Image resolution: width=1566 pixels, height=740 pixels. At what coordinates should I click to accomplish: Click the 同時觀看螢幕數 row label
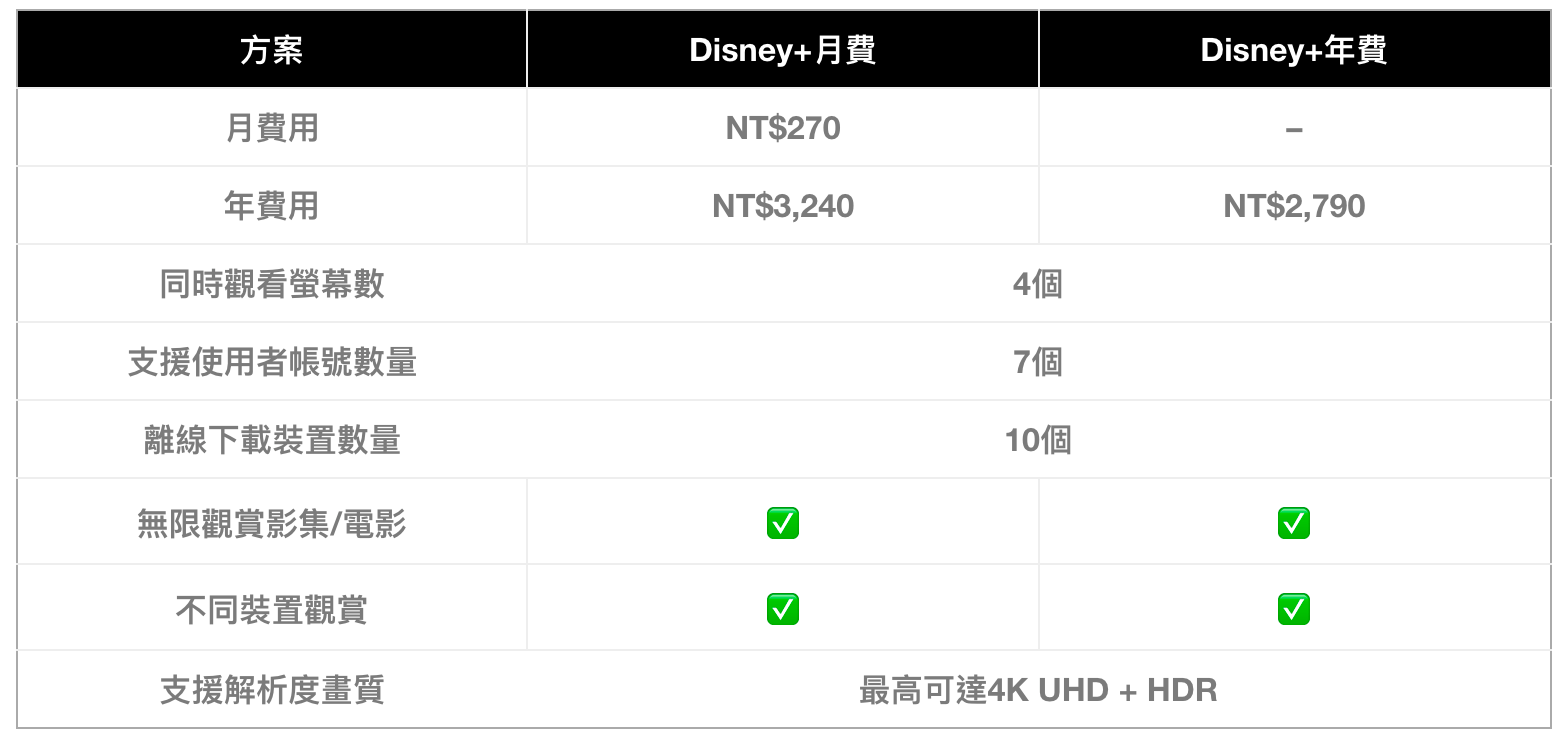point(272,284)
